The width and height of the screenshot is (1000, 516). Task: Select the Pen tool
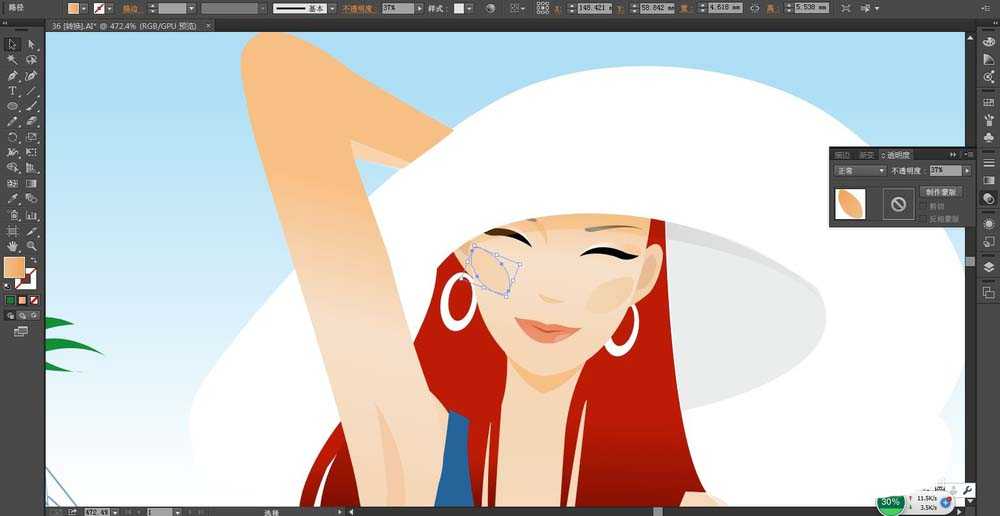(12, 76)
